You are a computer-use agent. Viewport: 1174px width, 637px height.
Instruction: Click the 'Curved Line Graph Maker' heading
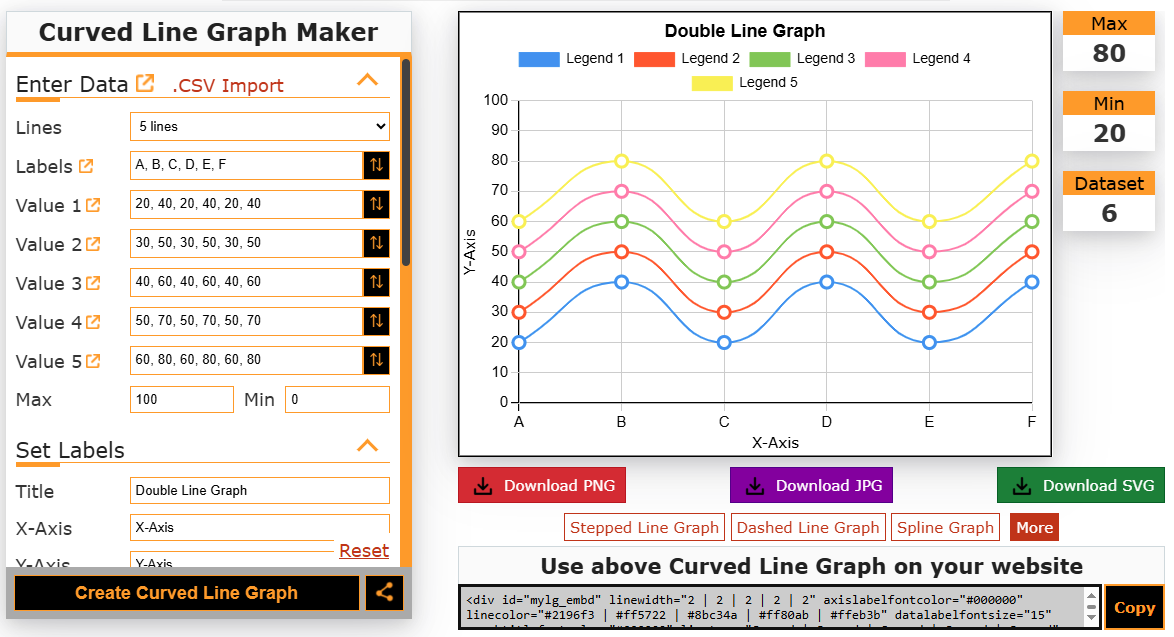pos(208,32)
